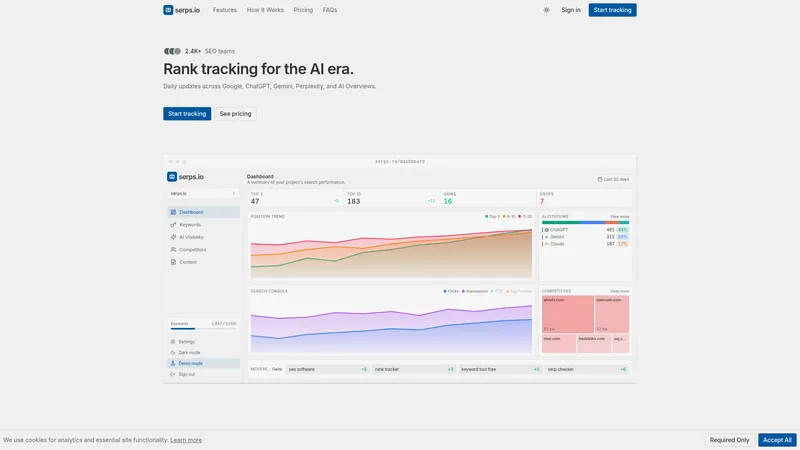
Task: Click the serps.io logo in dashboard sidebar
Action: tap(185, 177)
